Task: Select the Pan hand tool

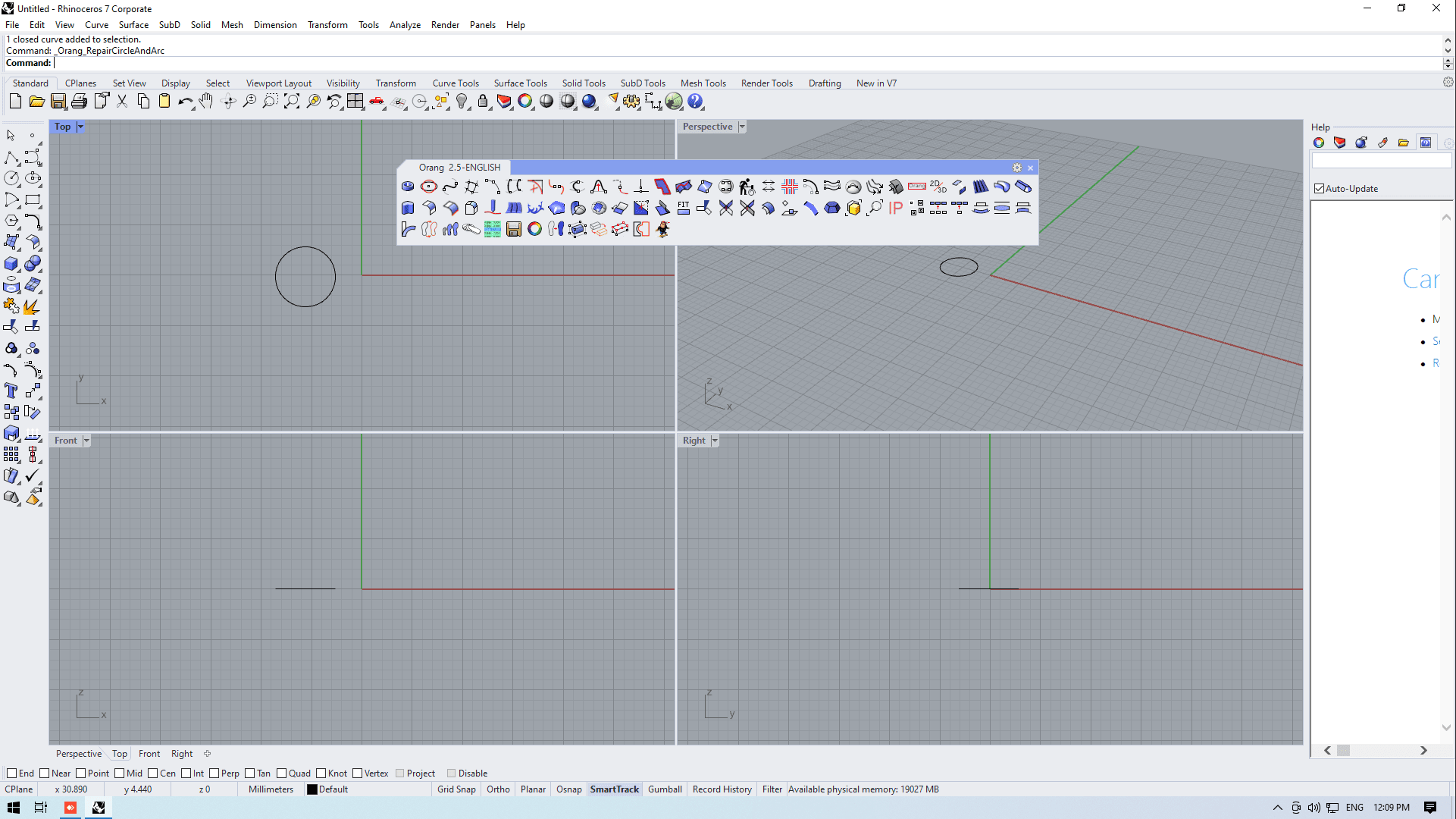Action: click(x=206, y=102)
